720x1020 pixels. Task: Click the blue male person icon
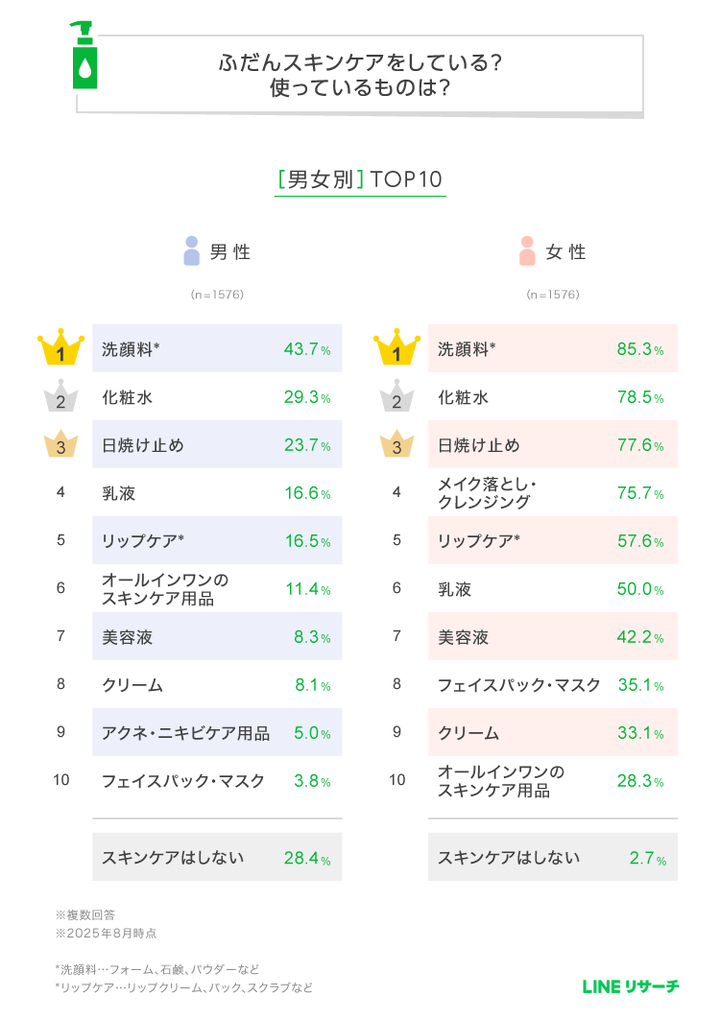pos(192,251)
